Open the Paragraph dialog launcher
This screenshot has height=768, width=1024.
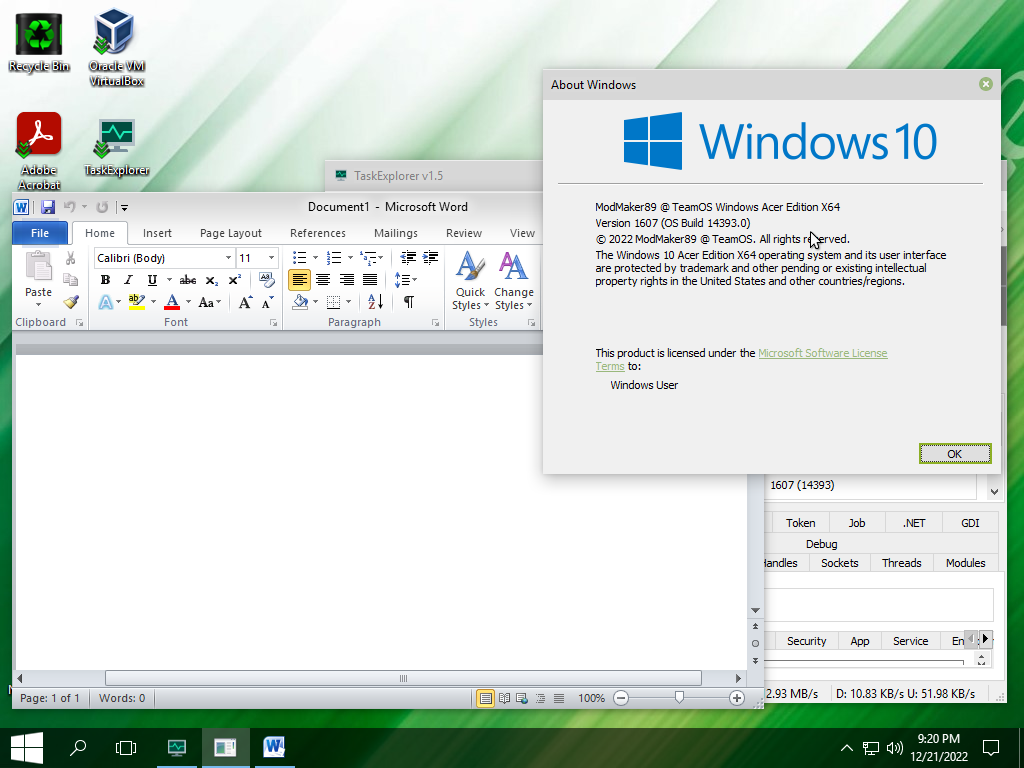coord(435,323)
